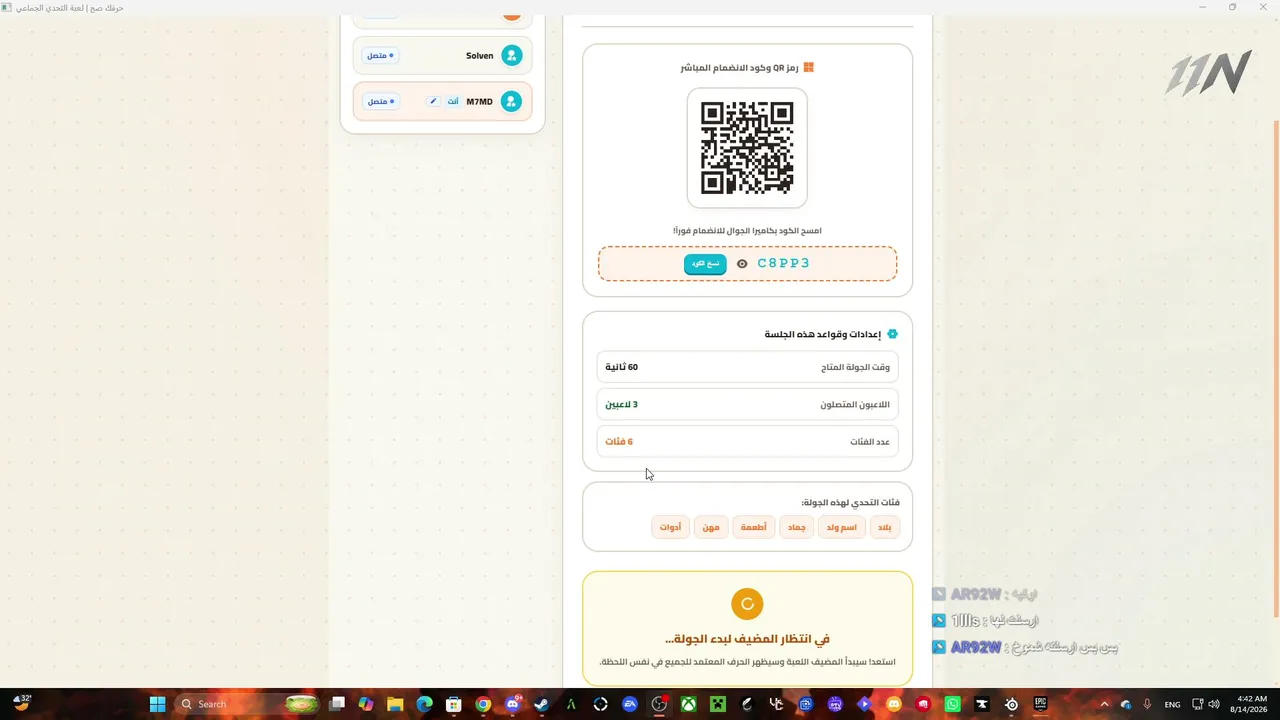Open Xbox app from taskbar
The width and height of the screenshot is (1280, 720).
[689, 704]
